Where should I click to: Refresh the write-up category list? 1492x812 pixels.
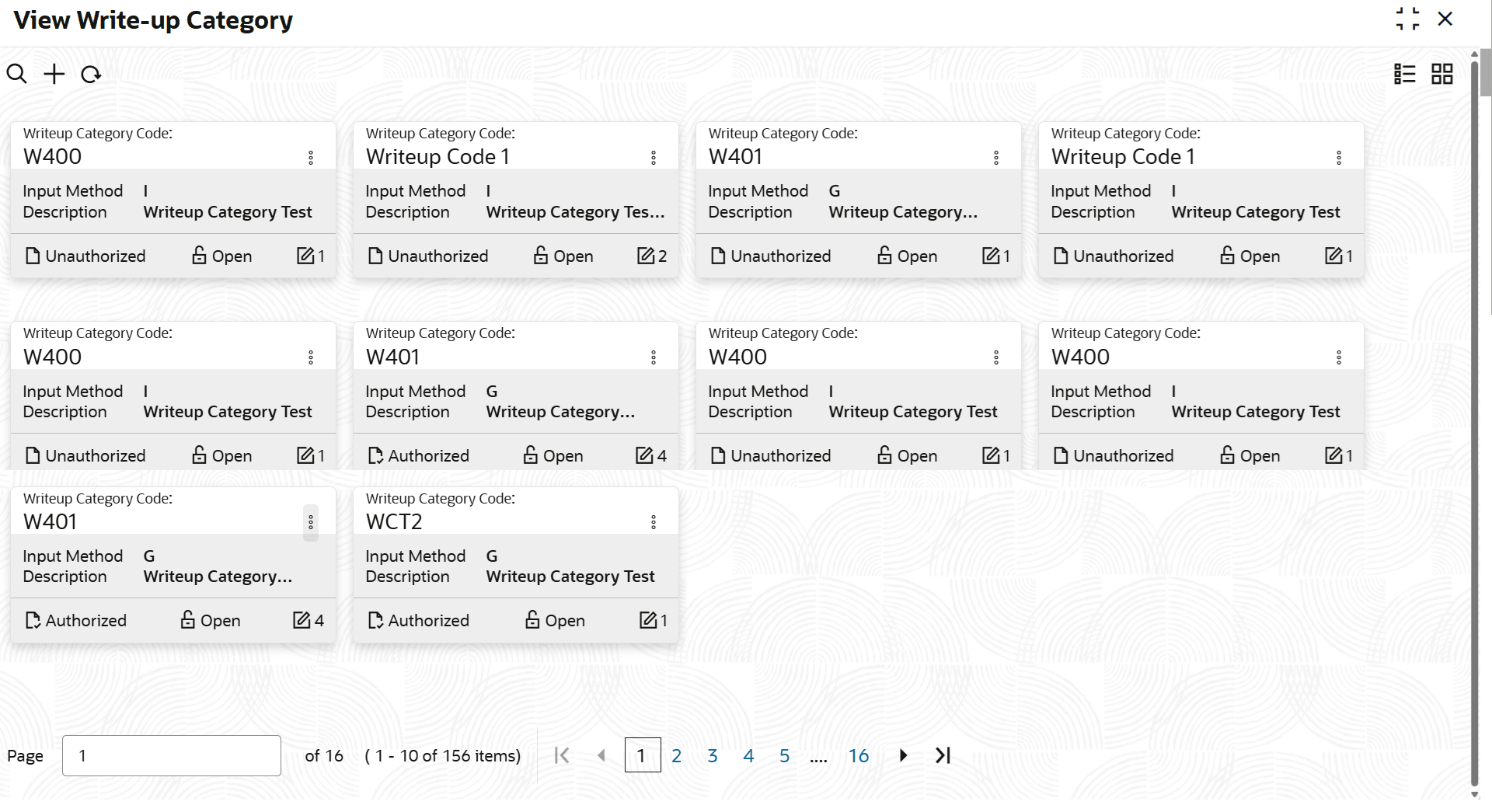click(91, 74)
